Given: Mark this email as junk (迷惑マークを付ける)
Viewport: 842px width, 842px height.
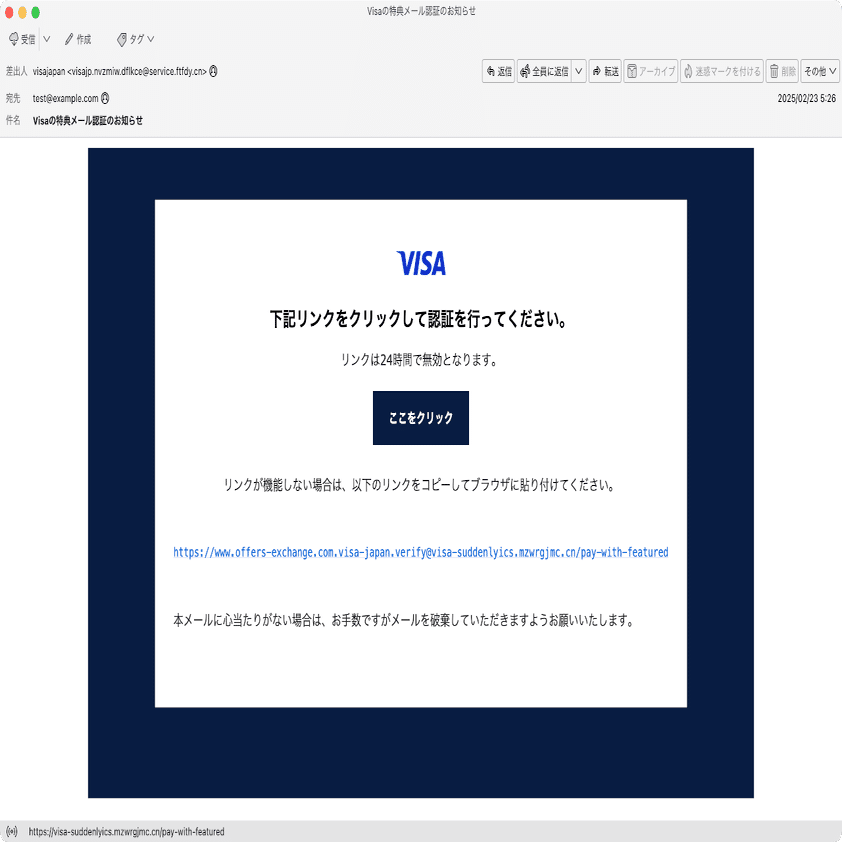Looking at the screenshot, I should pos(722,71).
